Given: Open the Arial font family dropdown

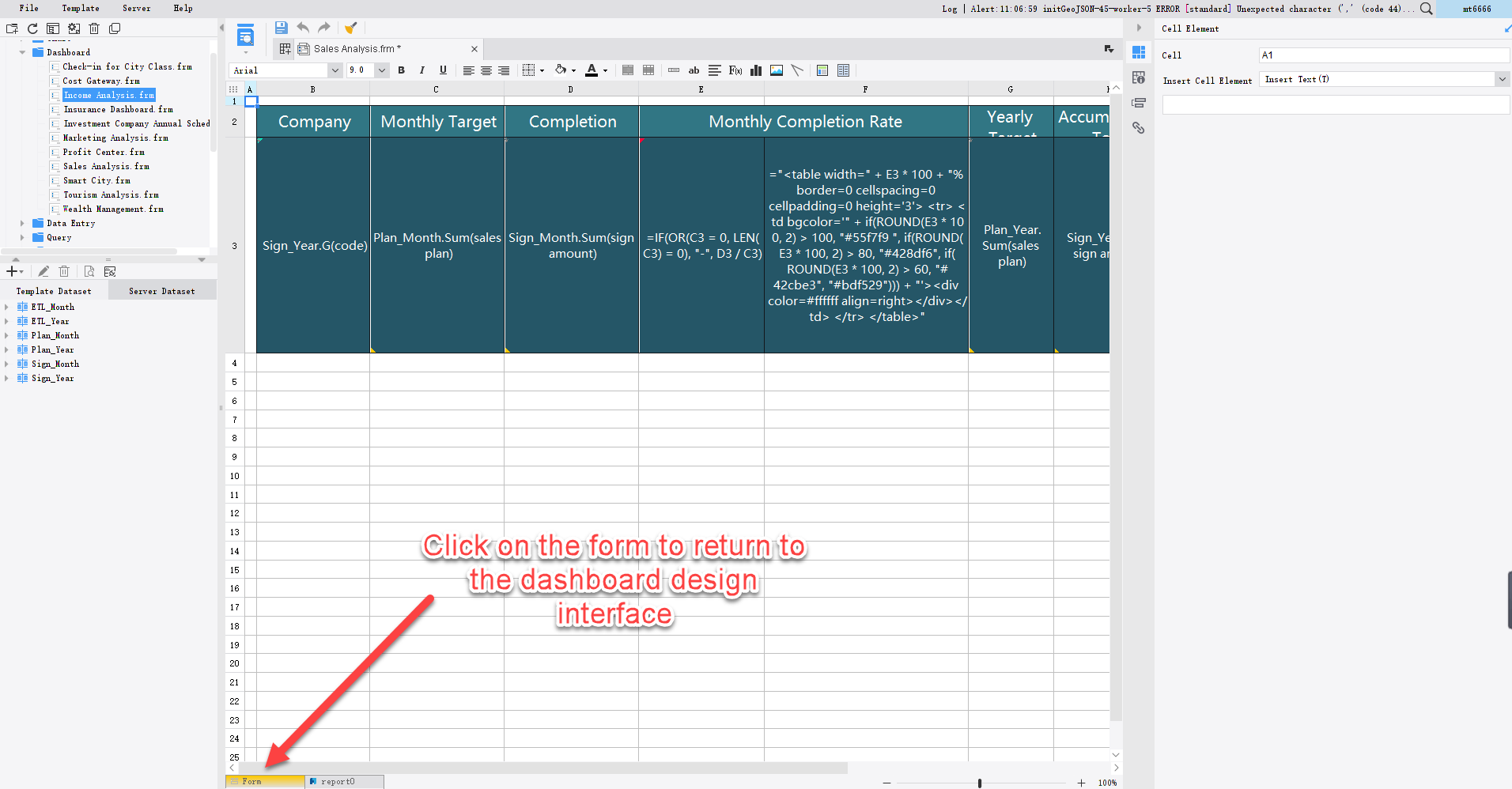Looking at the screenshot, I should (x=335, y=70).
